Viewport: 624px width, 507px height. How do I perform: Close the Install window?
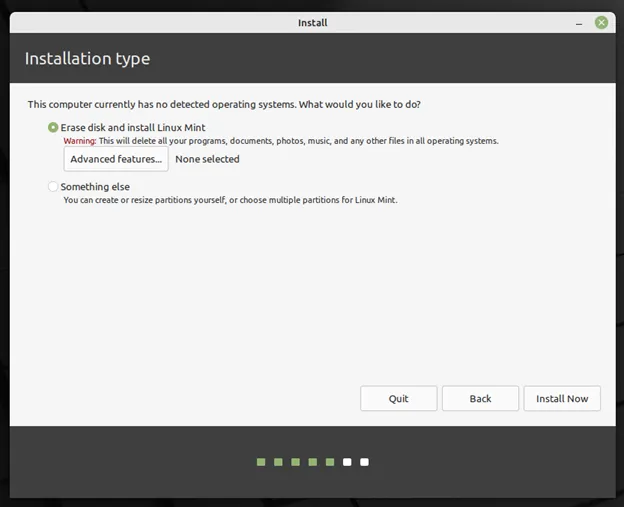[x=601, y=23]
